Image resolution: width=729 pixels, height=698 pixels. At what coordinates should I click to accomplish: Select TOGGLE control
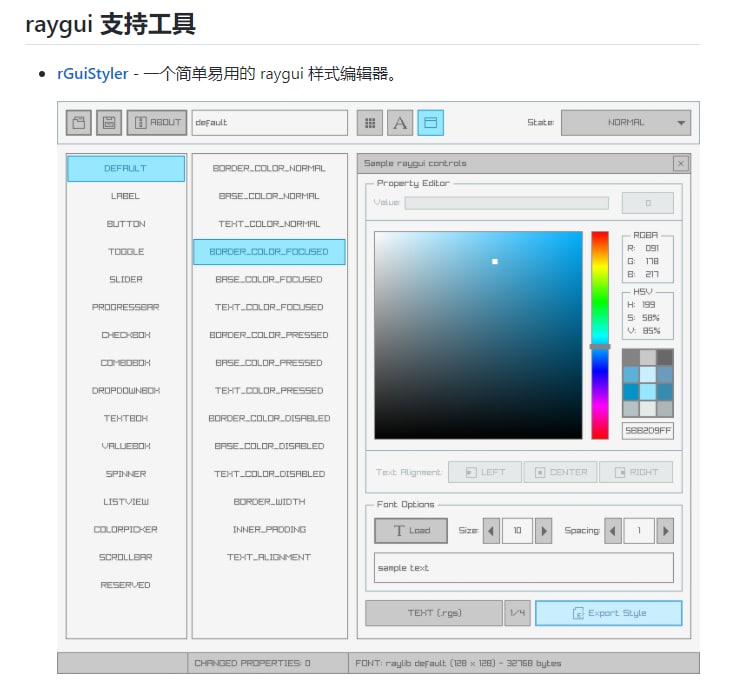(x=126, y=252)
